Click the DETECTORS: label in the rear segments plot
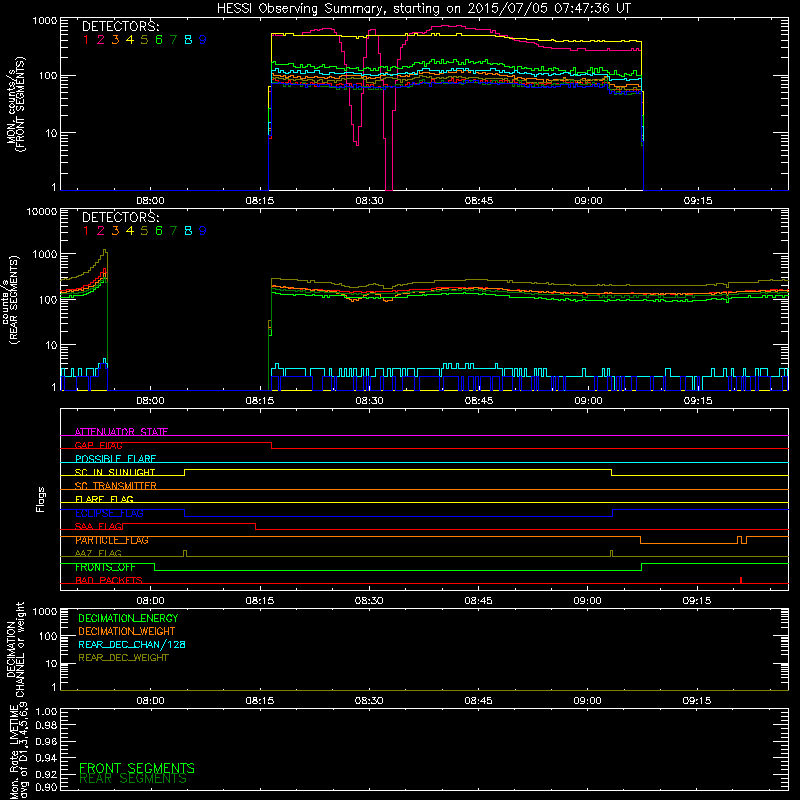The height and width of the screenshot is (800, 800). [x=120, y=217]
